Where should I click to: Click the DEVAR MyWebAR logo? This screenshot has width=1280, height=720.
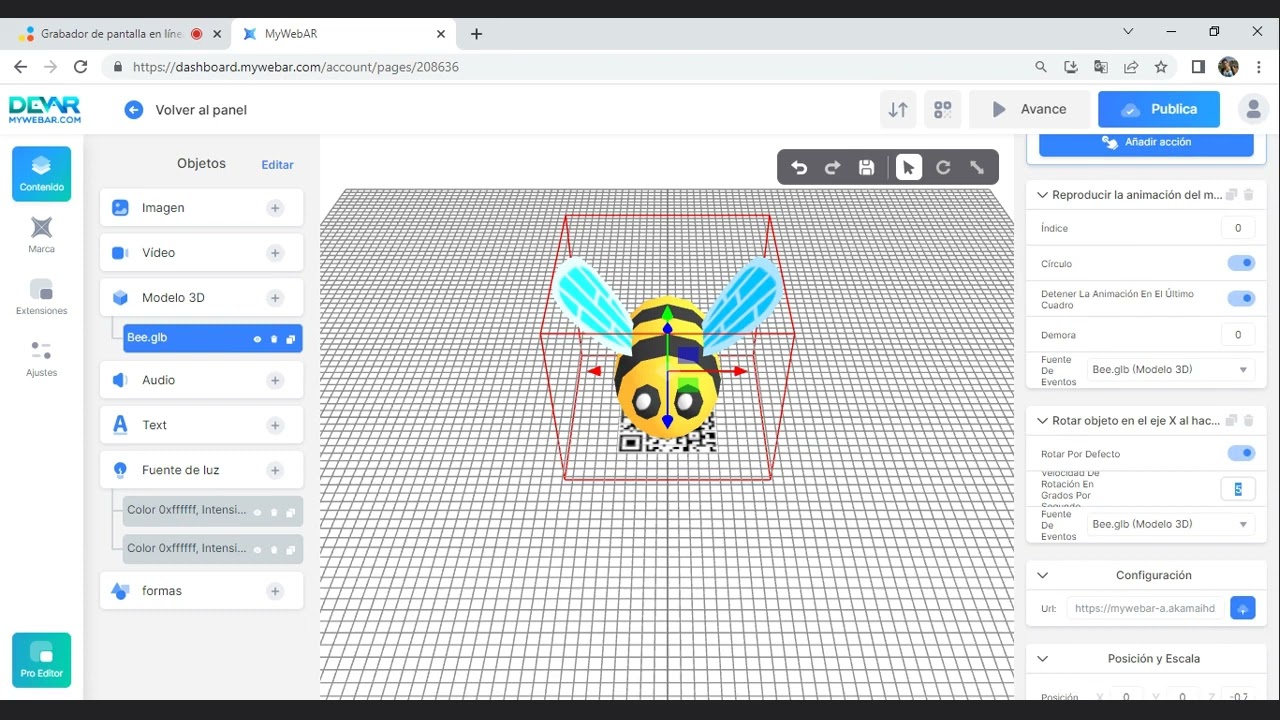pos(45,109)
